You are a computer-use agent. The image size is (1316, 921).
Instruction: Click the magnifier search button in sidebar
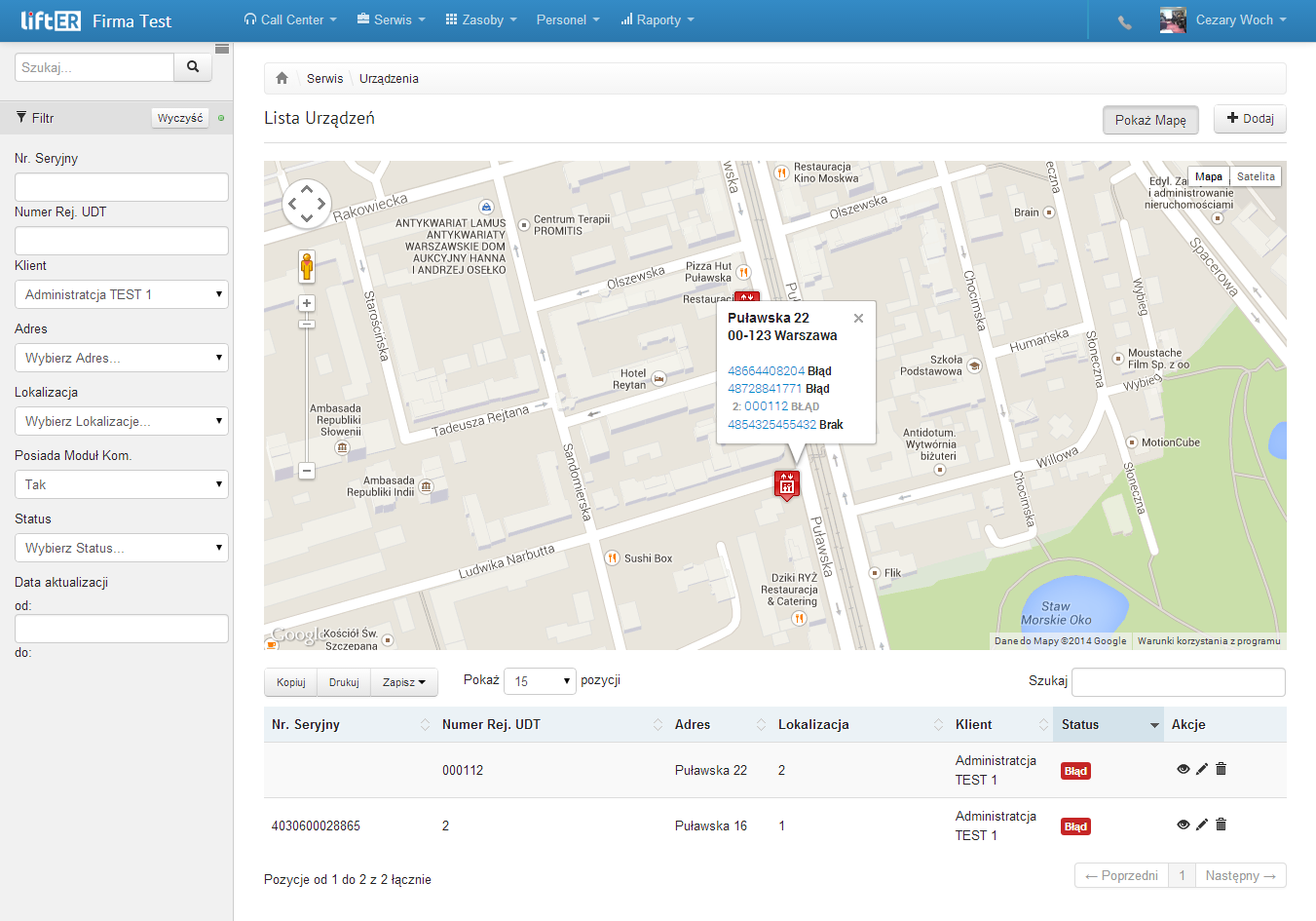click(x=193, y=67)
